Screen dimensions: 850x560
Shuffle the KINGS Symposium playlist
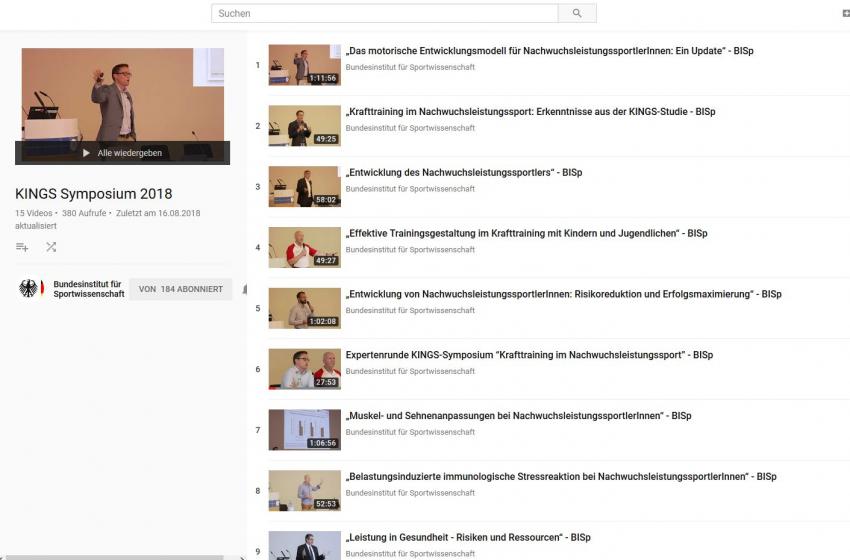pyautogui.click(x=51, y=247)
